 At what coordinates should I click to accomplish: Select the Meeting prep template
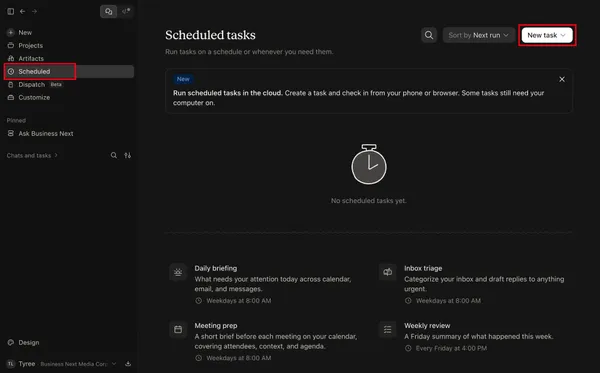(264, 341)
